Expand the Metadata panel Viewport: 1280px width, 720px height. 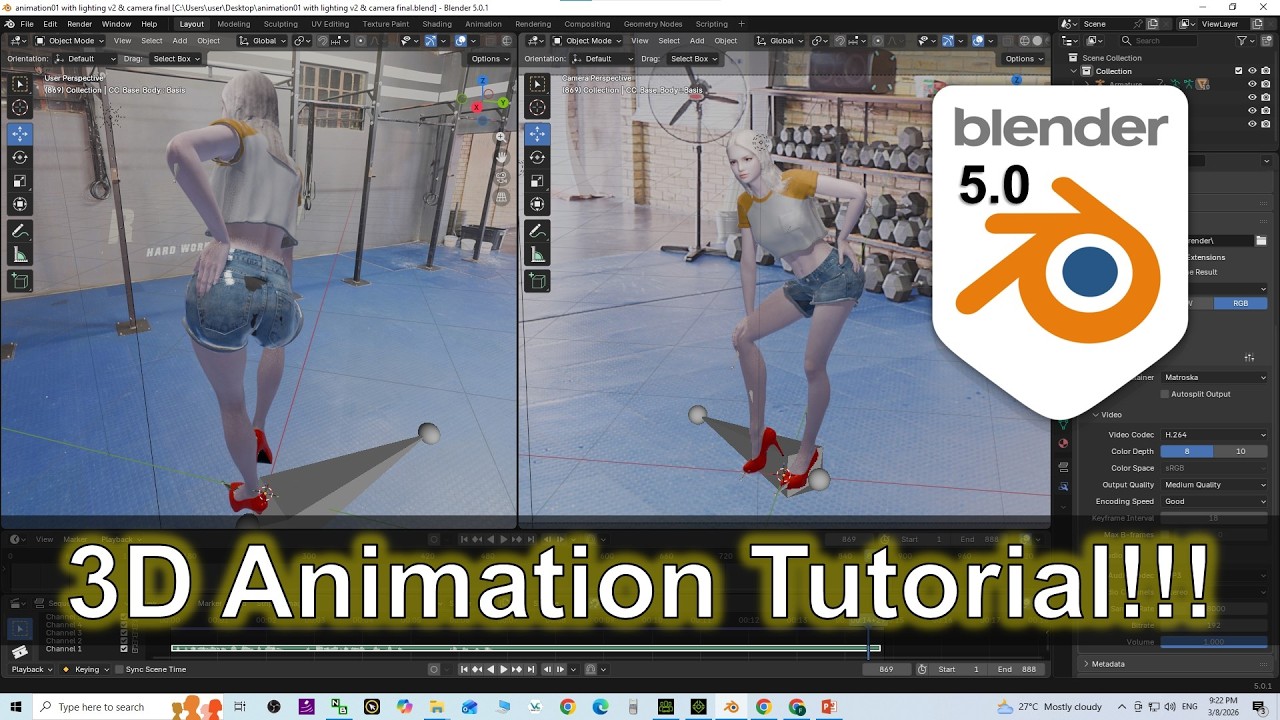(1106, 664)
